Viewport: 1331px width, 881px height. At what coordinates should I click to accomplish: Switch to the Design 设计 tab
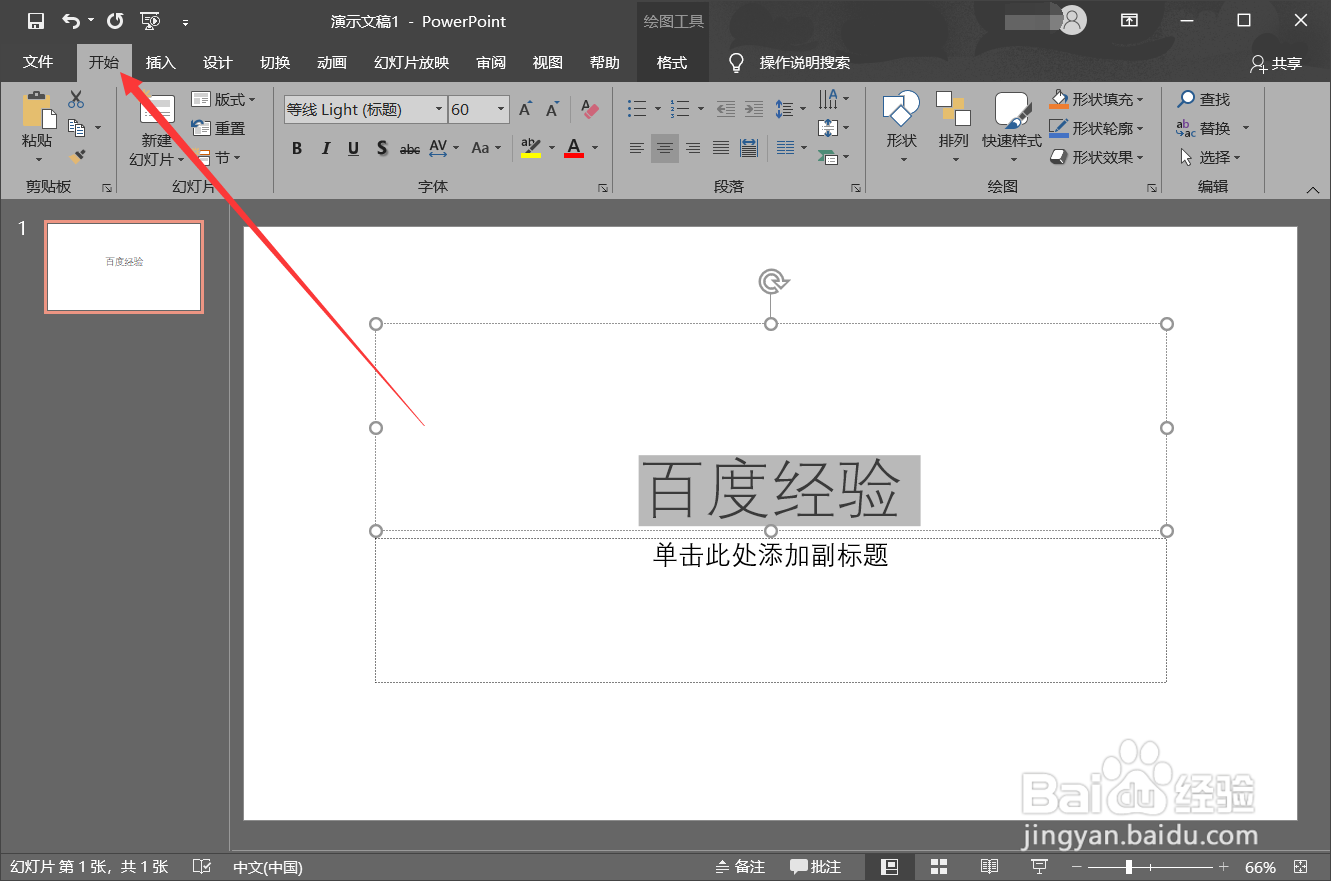(217, 62)
